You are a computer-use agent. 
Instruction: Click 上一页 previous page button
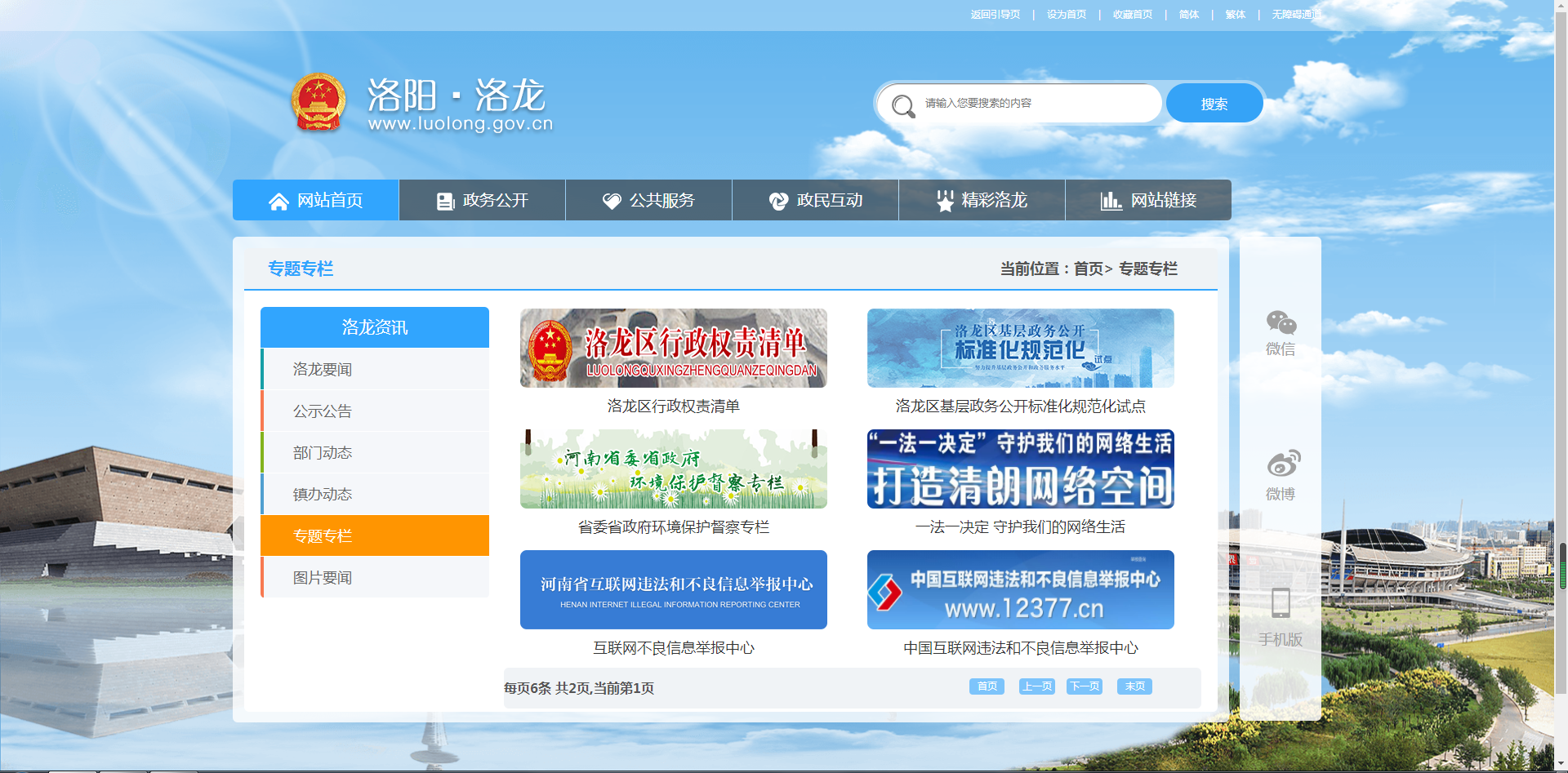tap(1037, 686)
